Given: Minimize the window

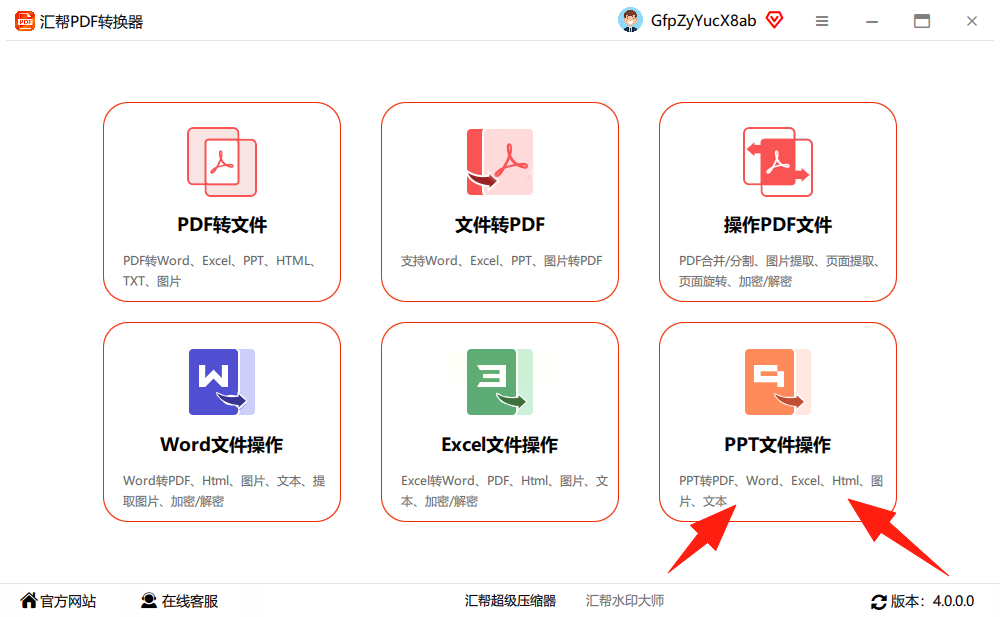Looking at the screenshot, I should point(872,21).
